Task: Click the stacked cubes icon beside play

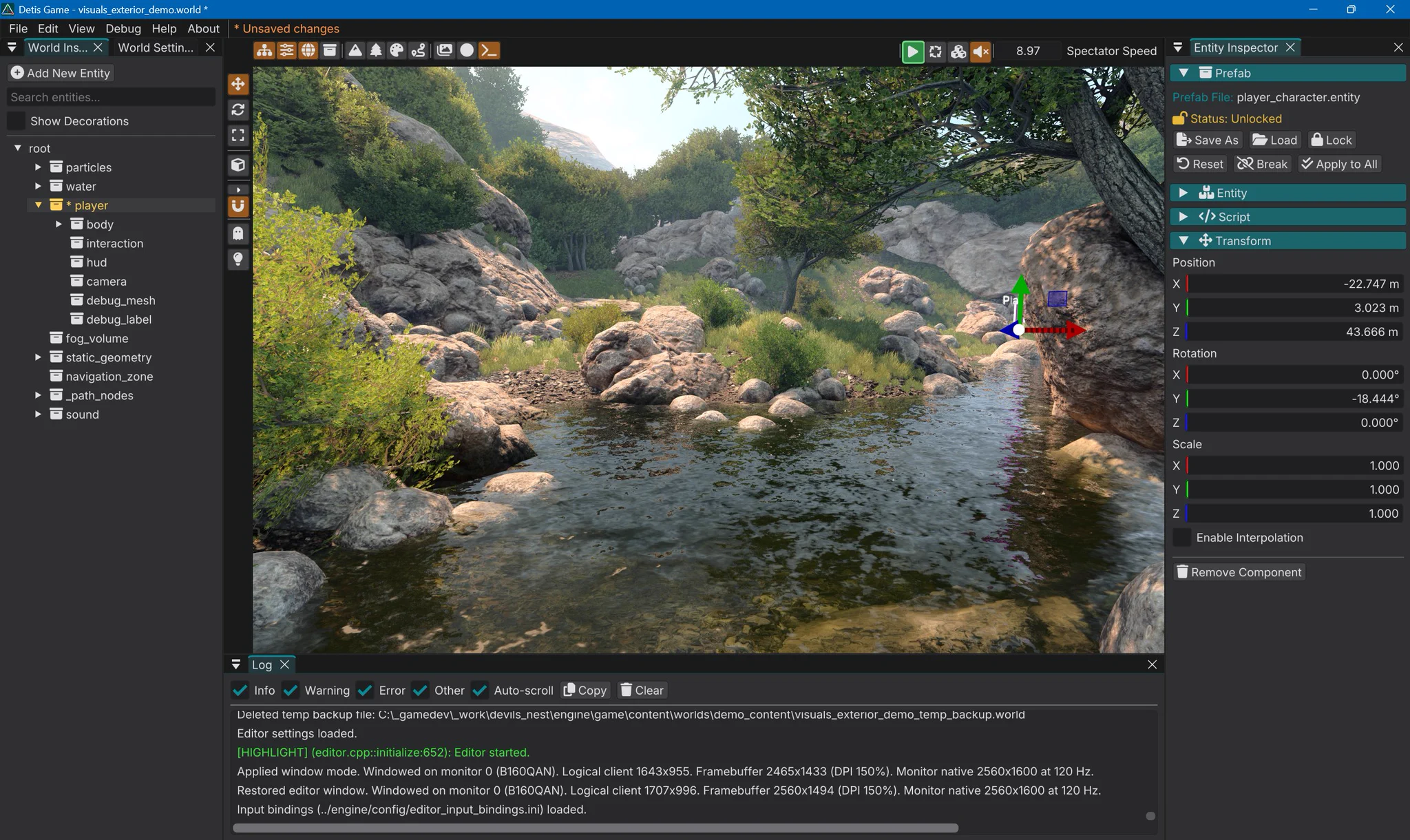Action: tap(958, 51)
